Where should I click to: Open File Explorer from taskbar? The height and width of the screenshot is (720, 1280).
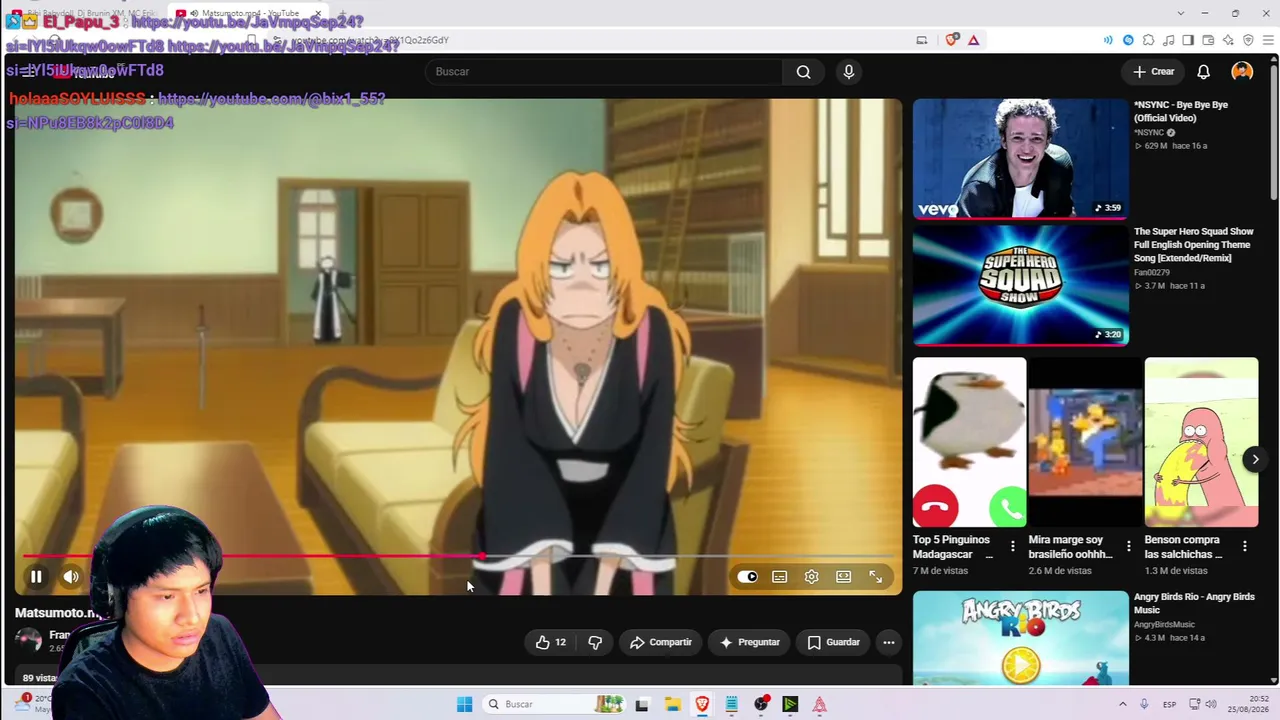[672, 704]
